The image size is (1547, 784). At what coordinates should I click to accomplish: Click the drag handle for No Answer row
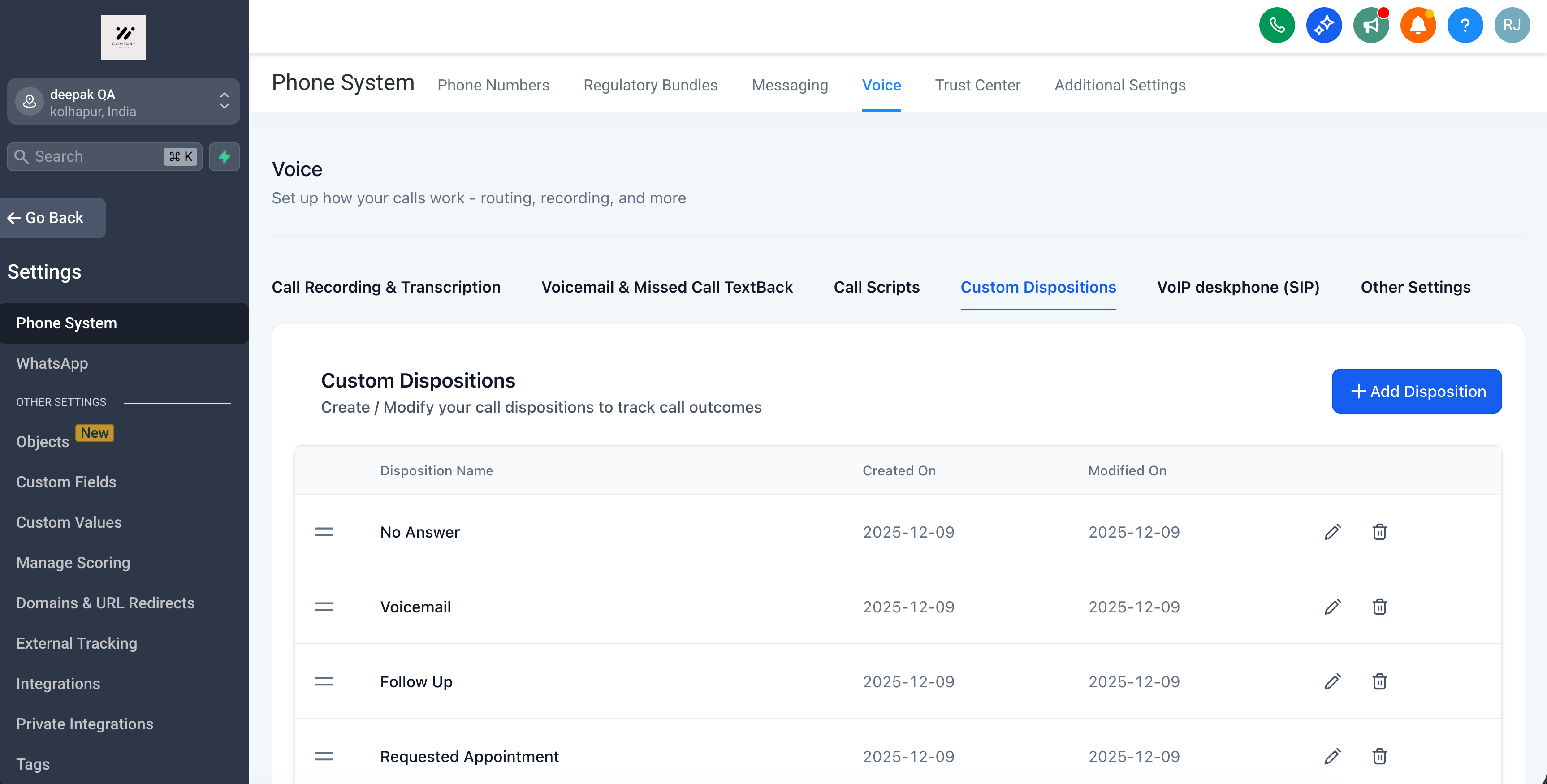[x=324, y=532]
